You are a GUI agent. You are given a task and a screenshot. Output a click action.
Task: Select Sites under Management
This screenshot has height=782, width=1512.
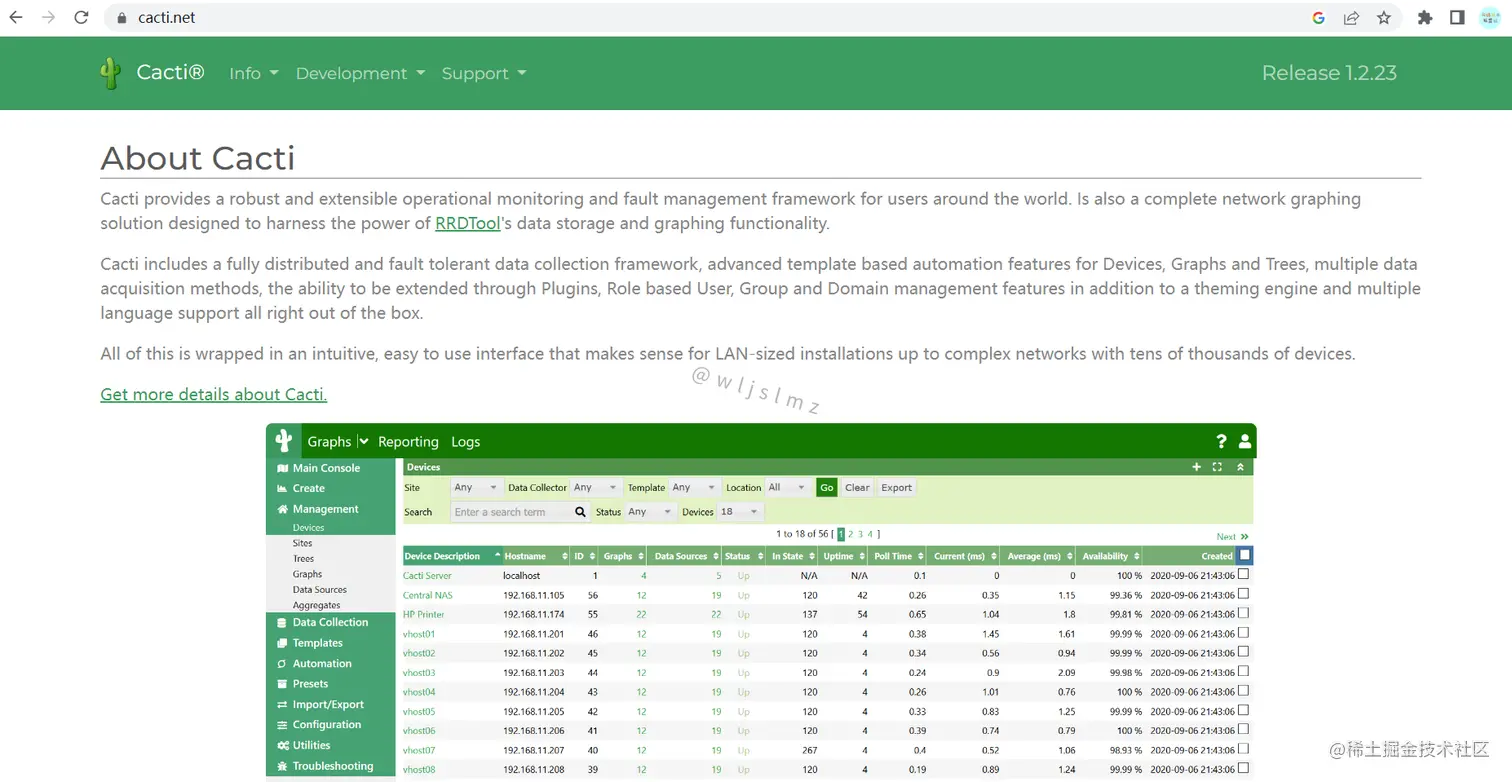[x=302, y=543]
